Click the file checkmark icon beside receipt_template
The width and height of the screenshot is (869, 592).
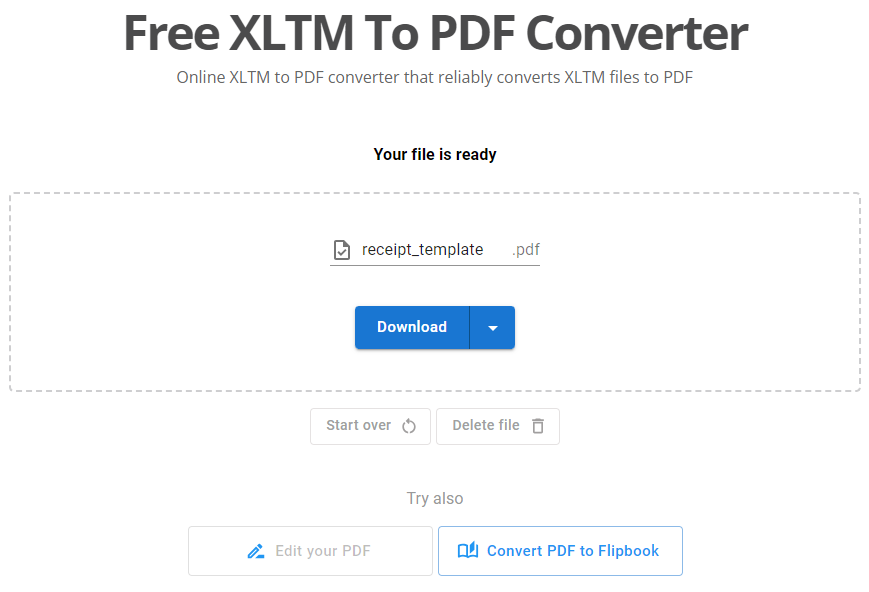(x=342, y=250)
